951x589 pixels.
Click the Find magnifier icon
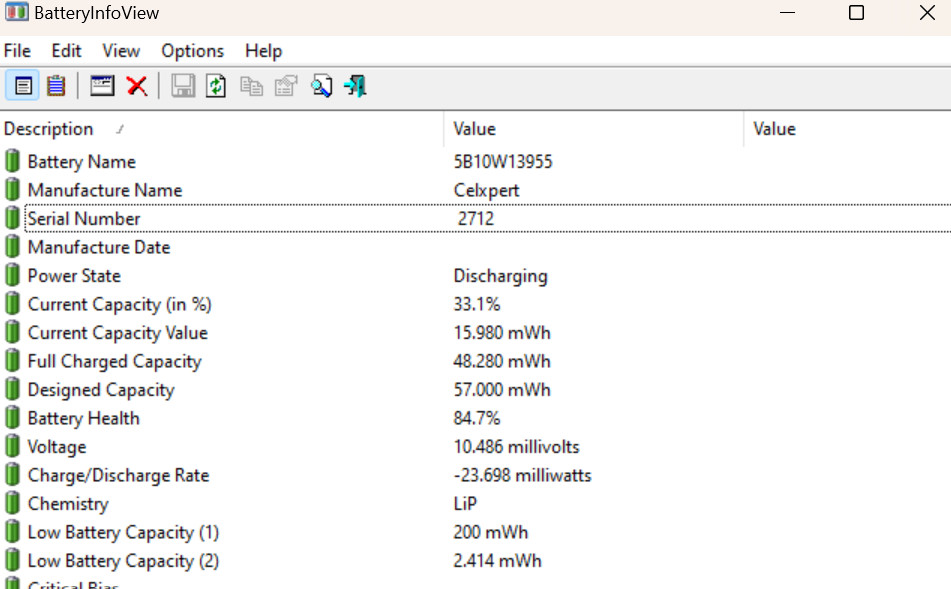[x=321, y=86]
